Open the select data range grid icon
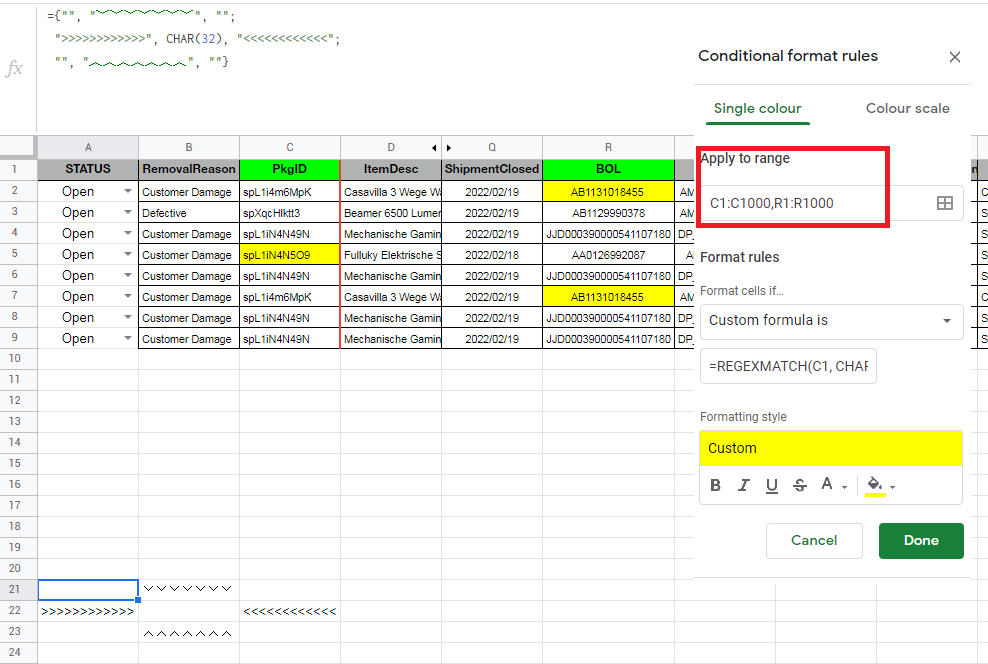Image resolution: width=988 pixels, height=664 pixels. pos(945,203)
